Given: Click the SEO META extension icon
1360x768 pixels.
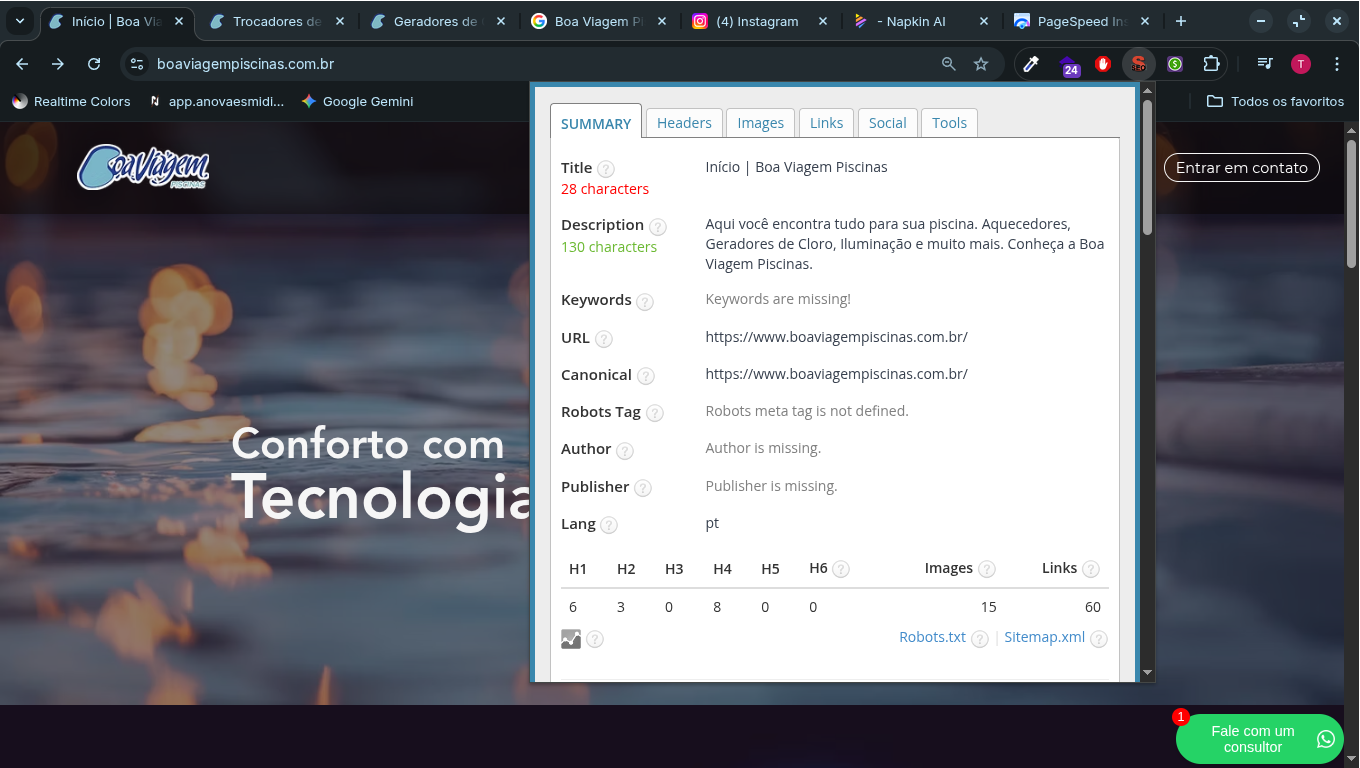Looking at the screenshot, I should coord(1138,64).
